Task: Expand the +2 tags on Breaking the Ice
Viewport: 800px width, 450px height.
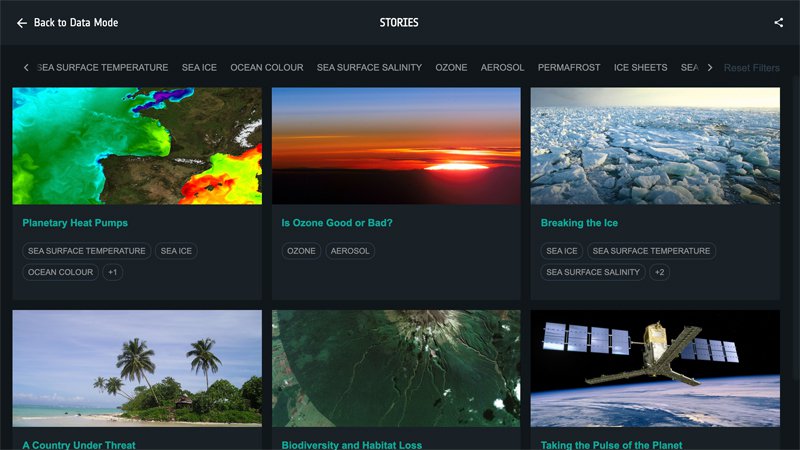Action: [660, 272]
